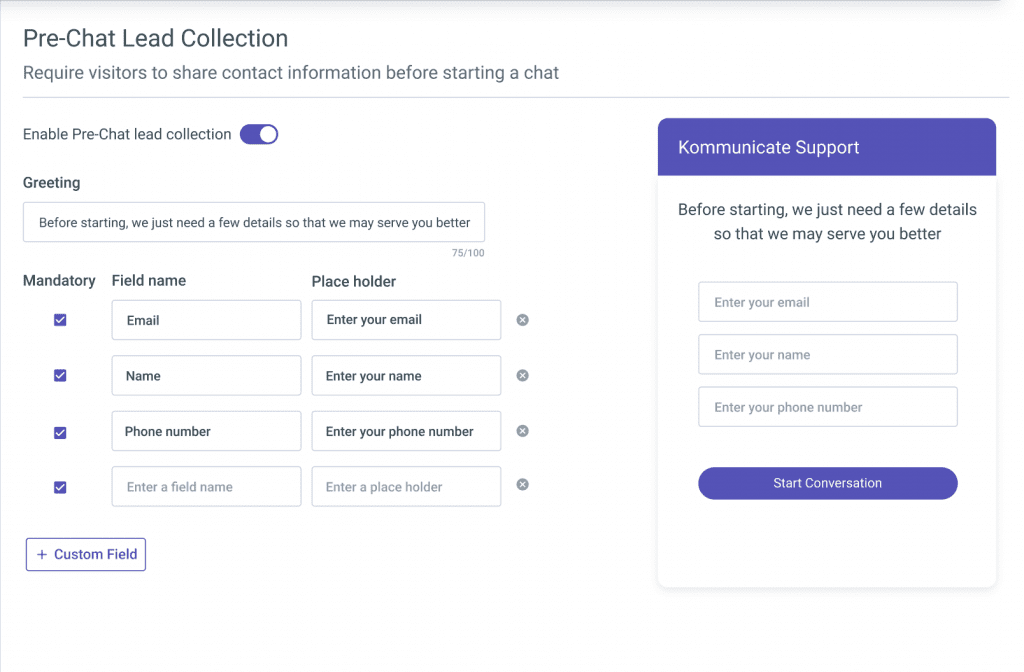Click Start Conversation in preview
Viewport: 1024px width, 672px height.
tap(827, 483)
